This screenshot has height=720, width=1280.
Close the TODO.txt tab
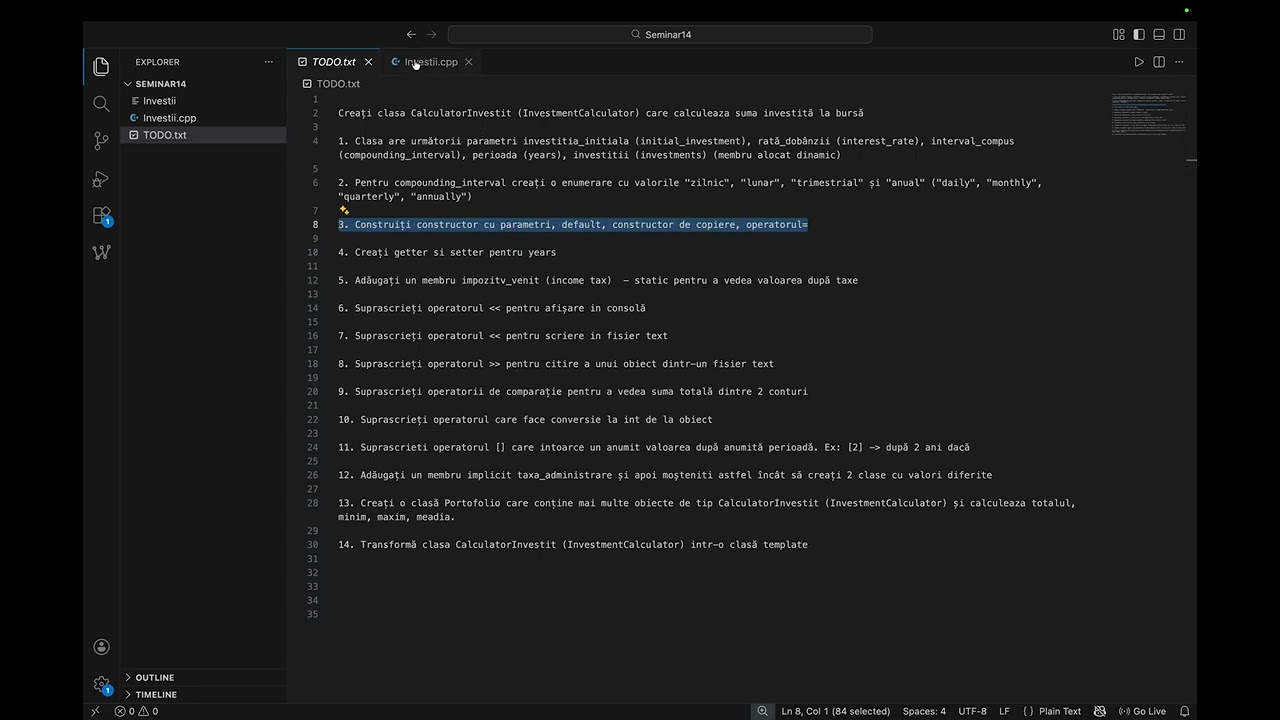(368, 62)
